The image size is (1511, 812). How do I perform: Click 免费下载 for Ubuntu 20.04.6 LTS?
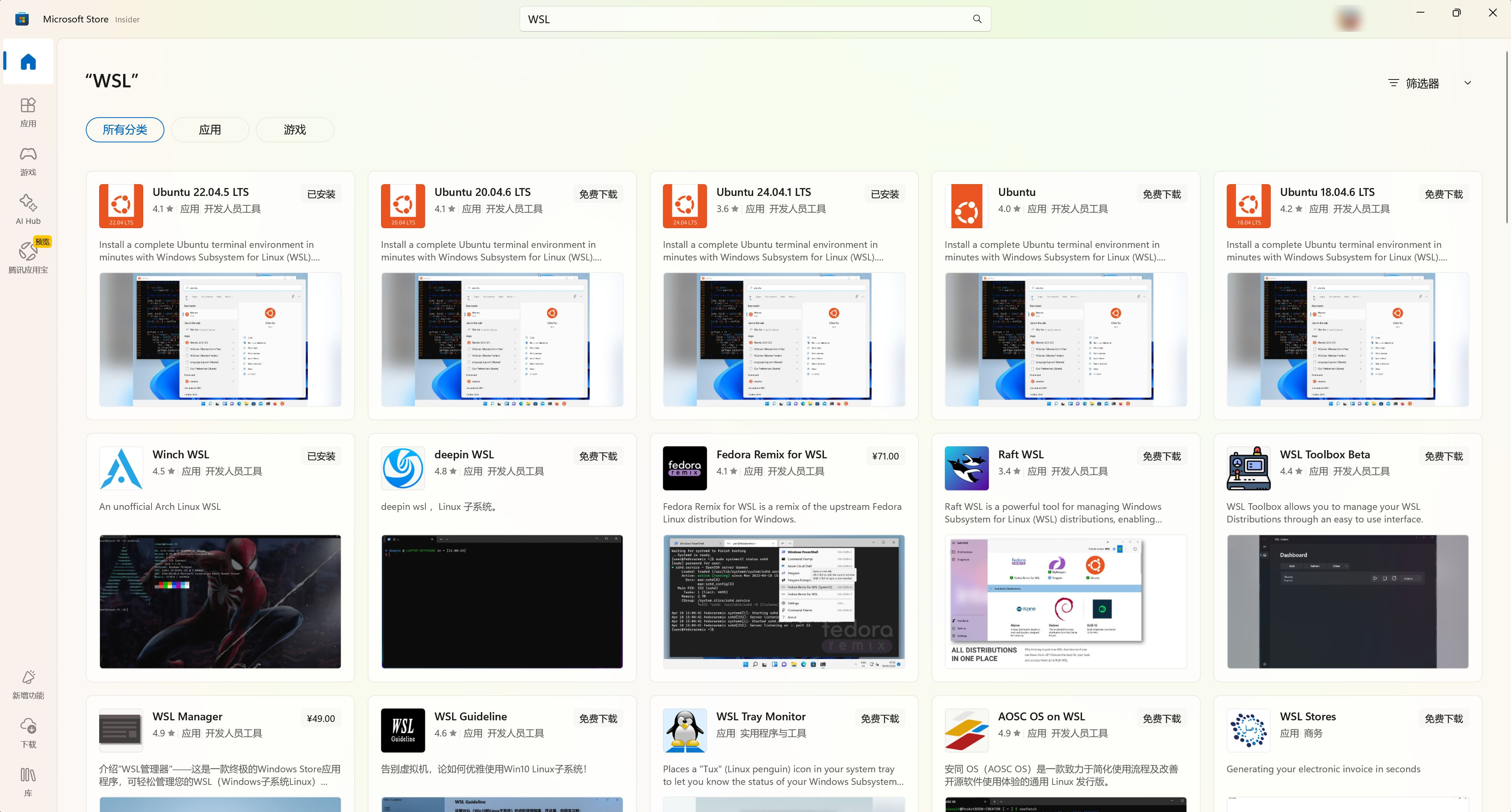[598, 194]
